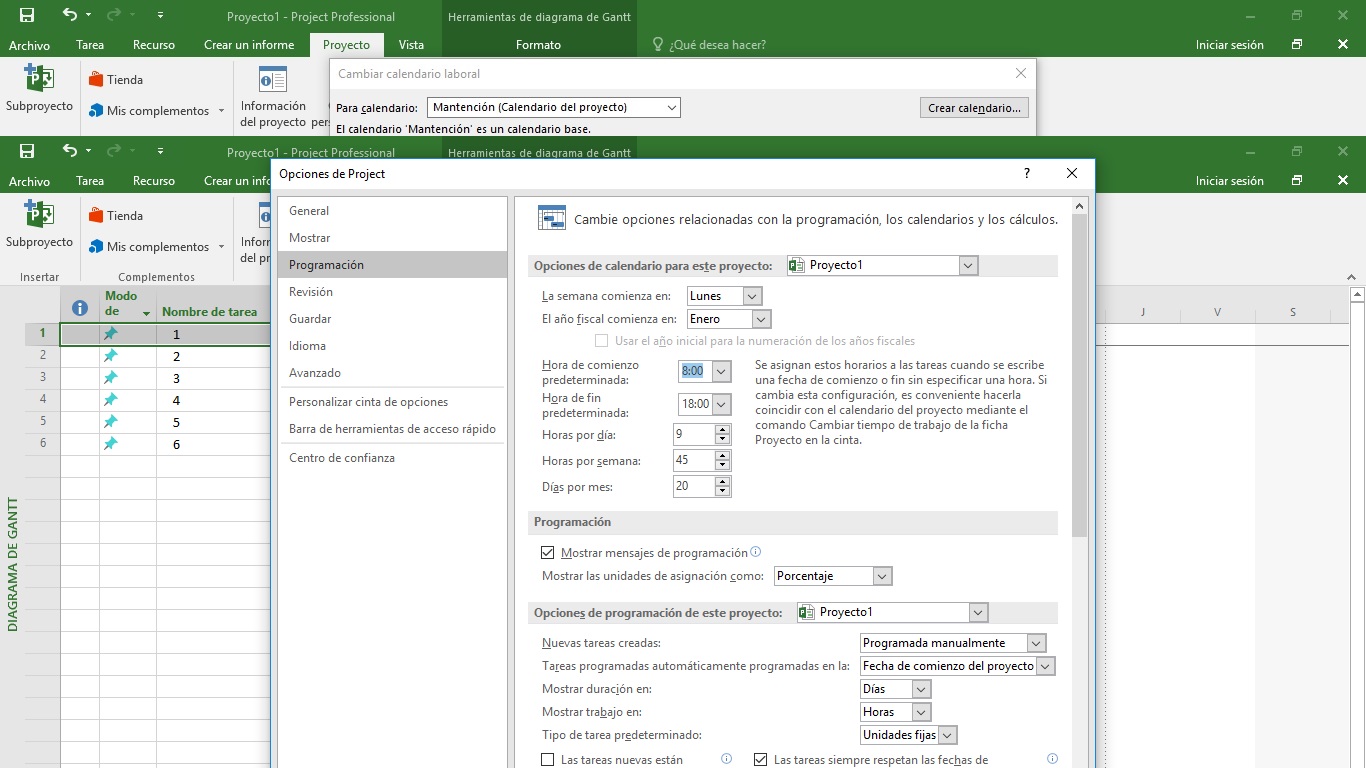
Task: Select the row header number 6
Action: [x=43, y=443]
